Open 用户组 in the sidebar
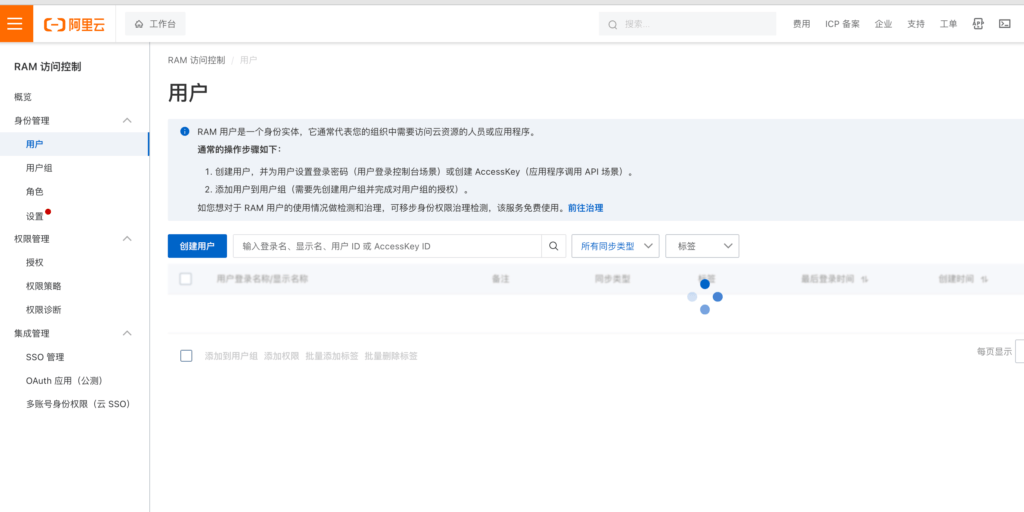The height and width of the screenshot is (512, 1024). [x=39, y=168]
